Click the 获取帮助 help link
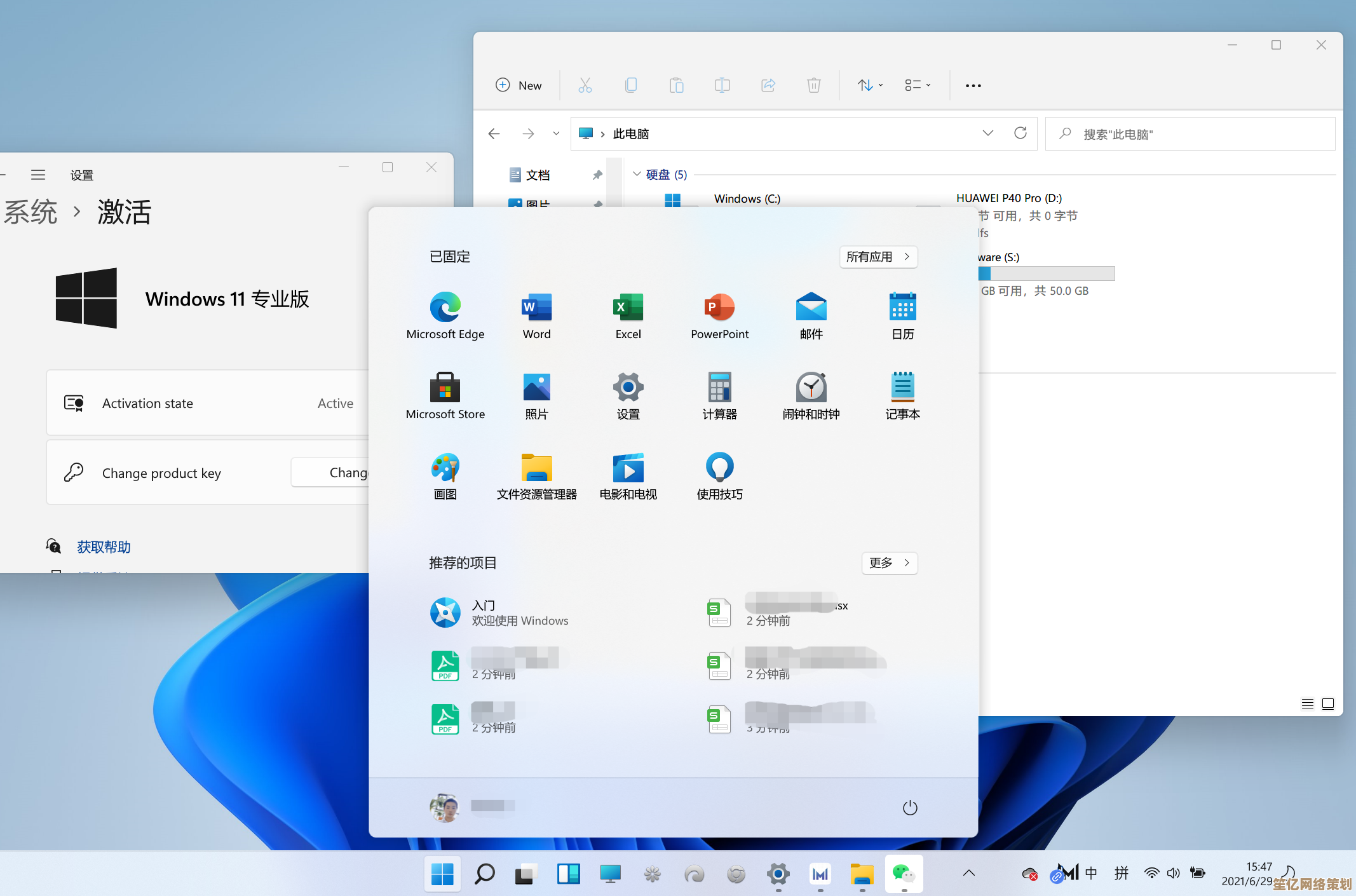 coord(104,546)
